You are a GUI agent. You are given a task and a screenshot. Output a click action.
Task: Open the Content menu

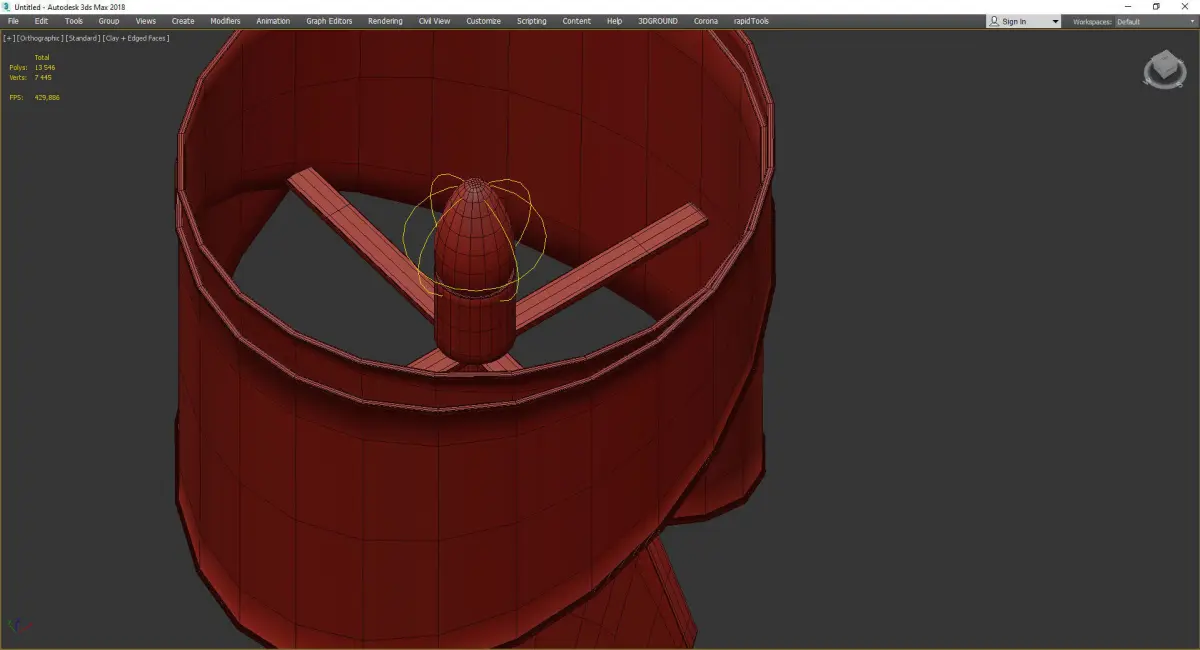click(x=576, y=21)
